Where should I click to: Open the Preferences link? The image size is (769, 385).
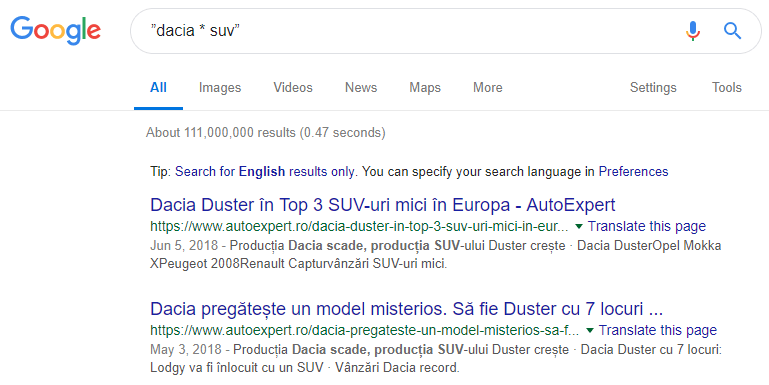(633, 172)
